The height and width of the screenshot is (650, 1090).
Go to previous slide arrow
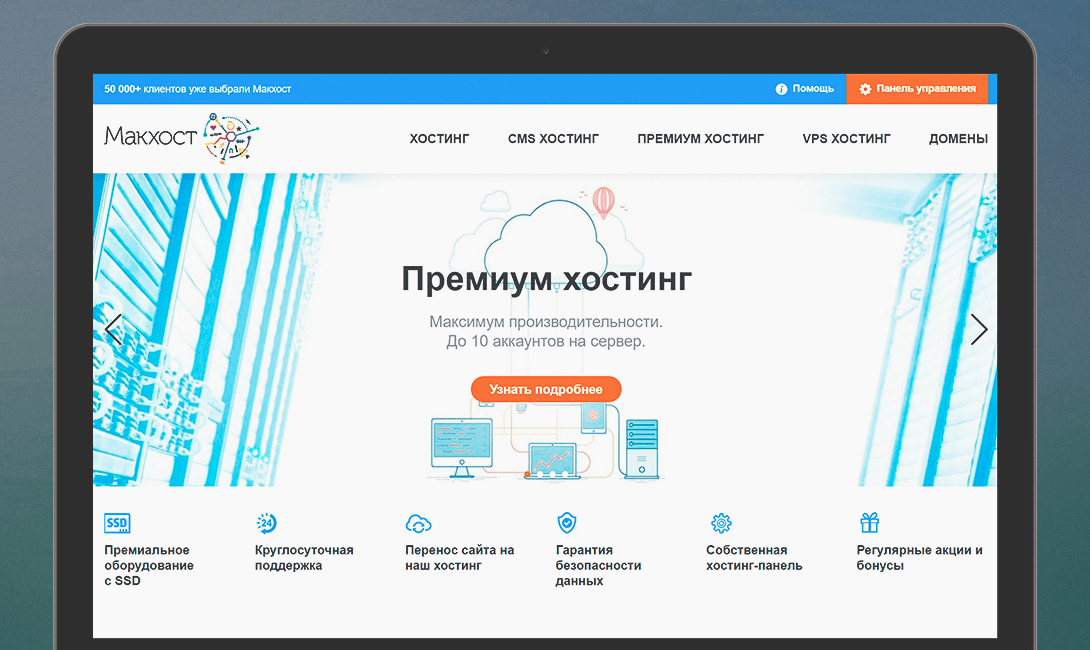pos(113,330)
